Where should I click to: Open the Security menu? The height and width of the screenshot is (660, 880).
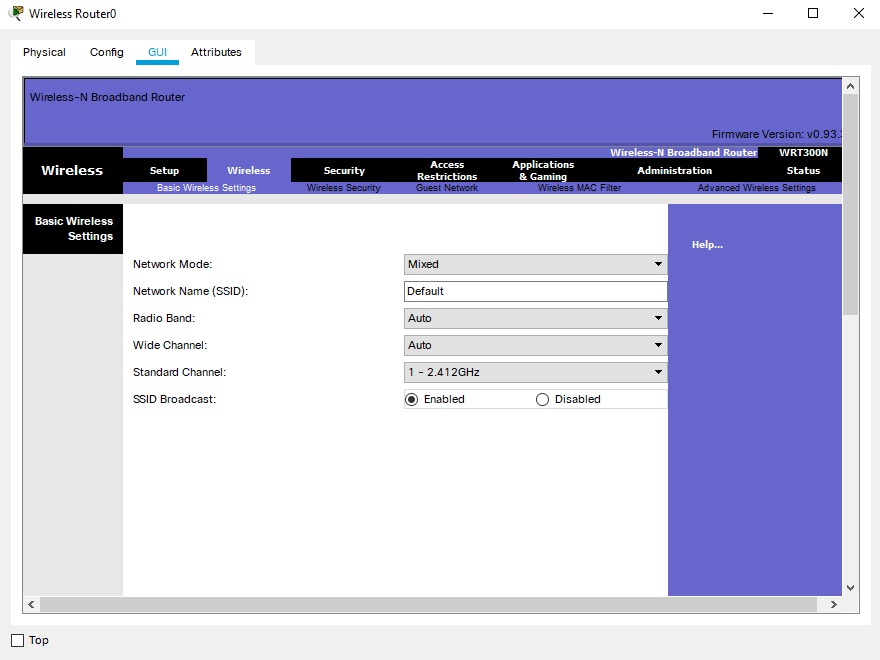click(x=344, y=171)
